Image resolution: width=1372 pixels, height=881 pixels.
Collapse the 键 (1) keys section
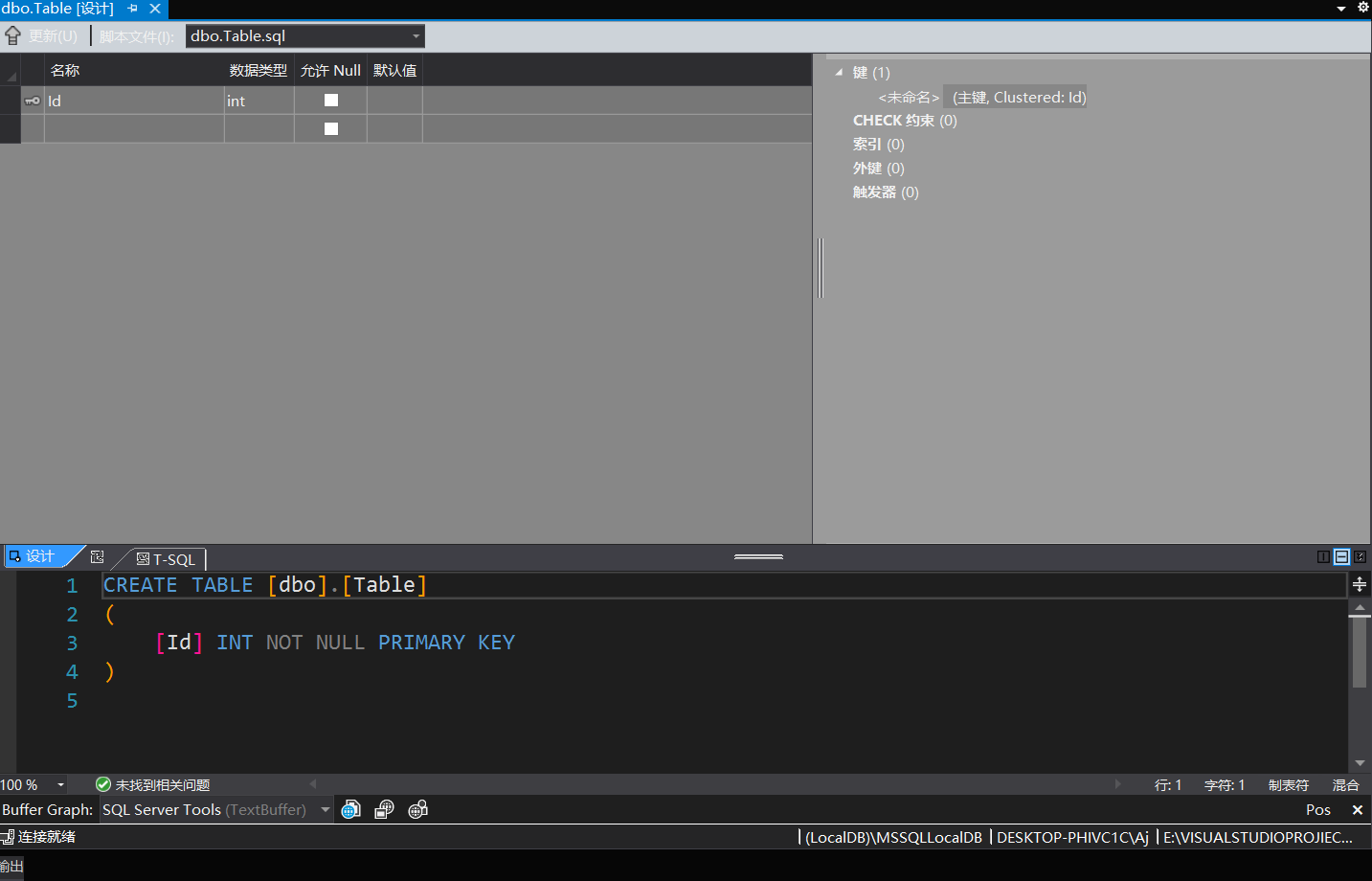pos(840,72)
